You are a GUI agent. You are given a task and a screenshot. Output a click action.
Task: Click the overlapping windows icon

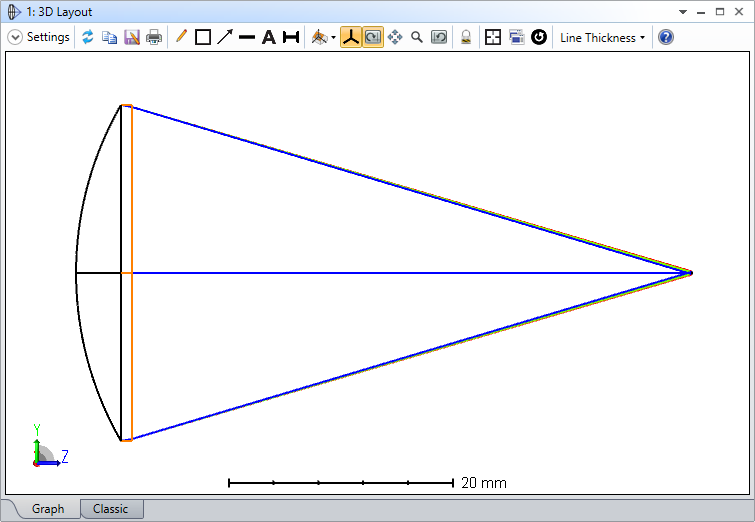516,37
